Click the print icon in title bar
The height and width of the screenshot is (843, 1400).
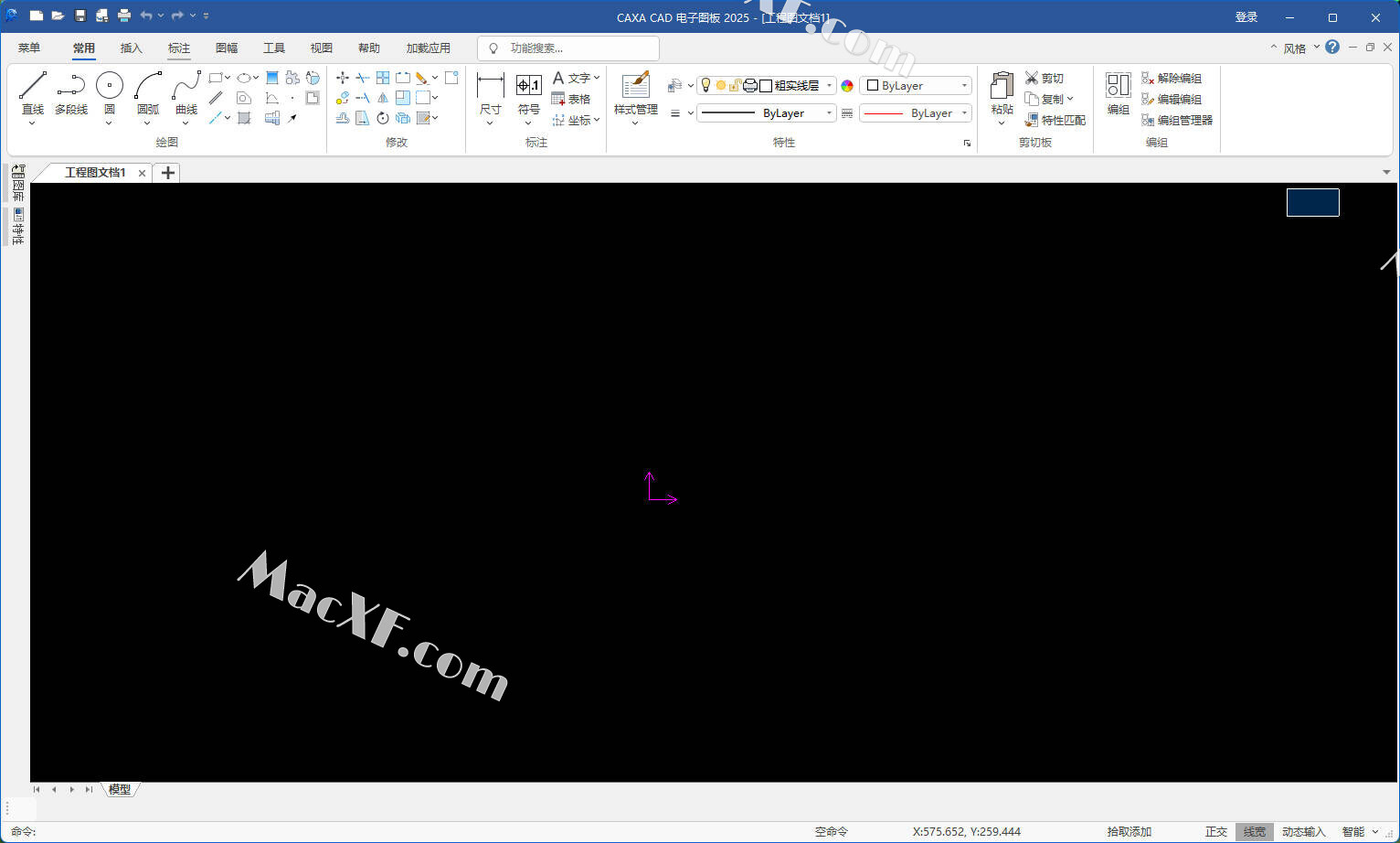(x=124, y=16)
